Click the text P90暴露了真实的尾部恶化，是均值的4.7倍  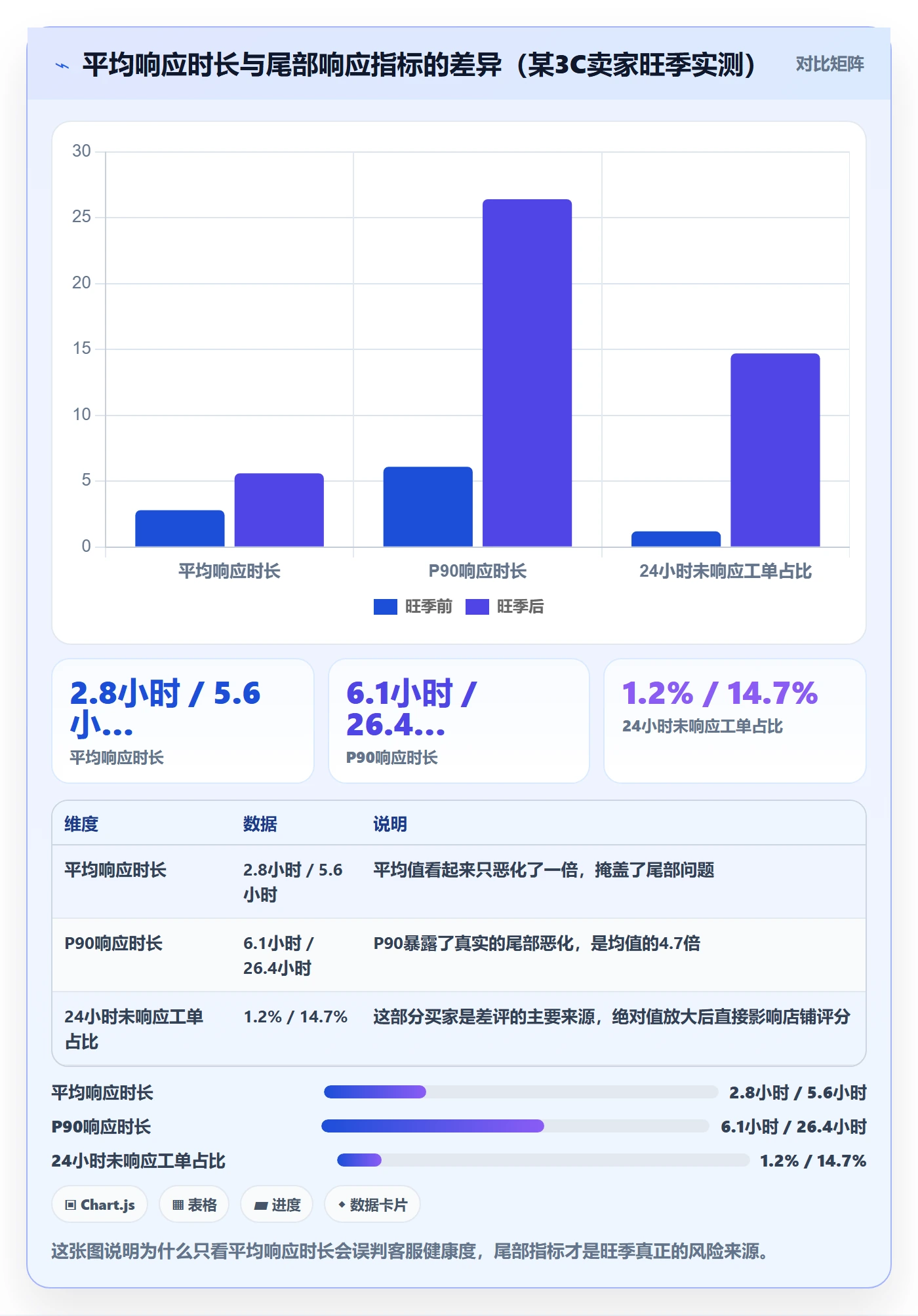pos(537,943)
